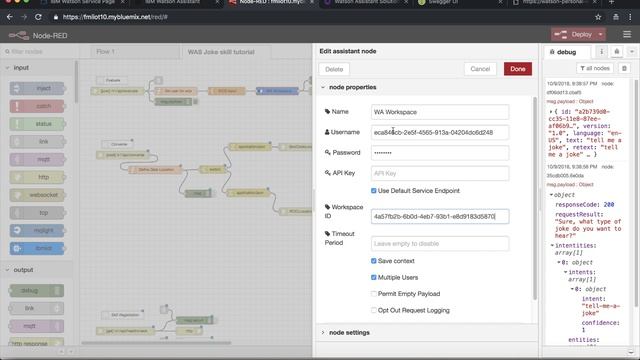Switch to the IBM Watson Assistant browser tab

point(178,2)
